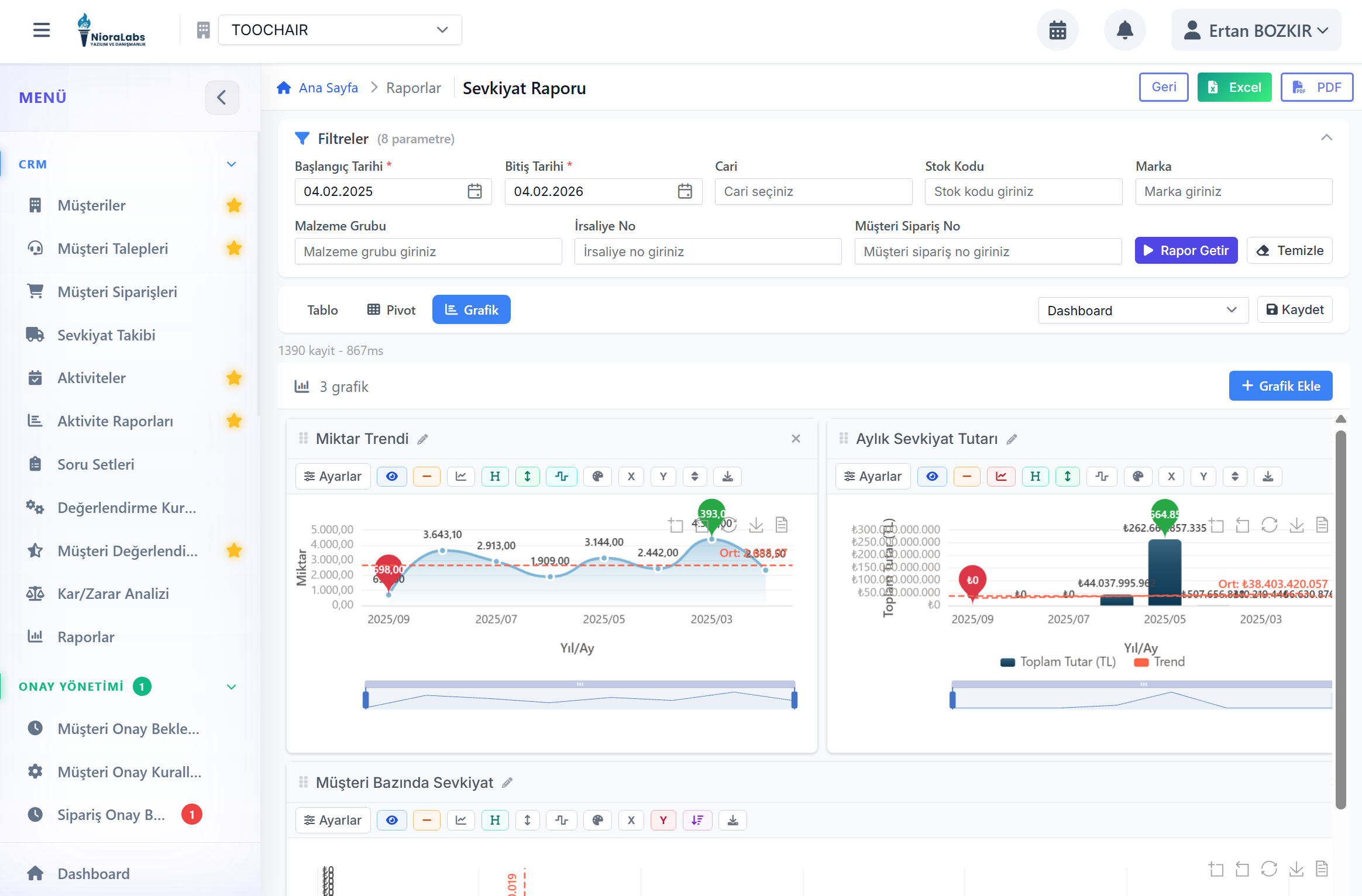Open the Başlangıç Tarihi calendar picker
The image size is (1362, 896).
point(474,191)
